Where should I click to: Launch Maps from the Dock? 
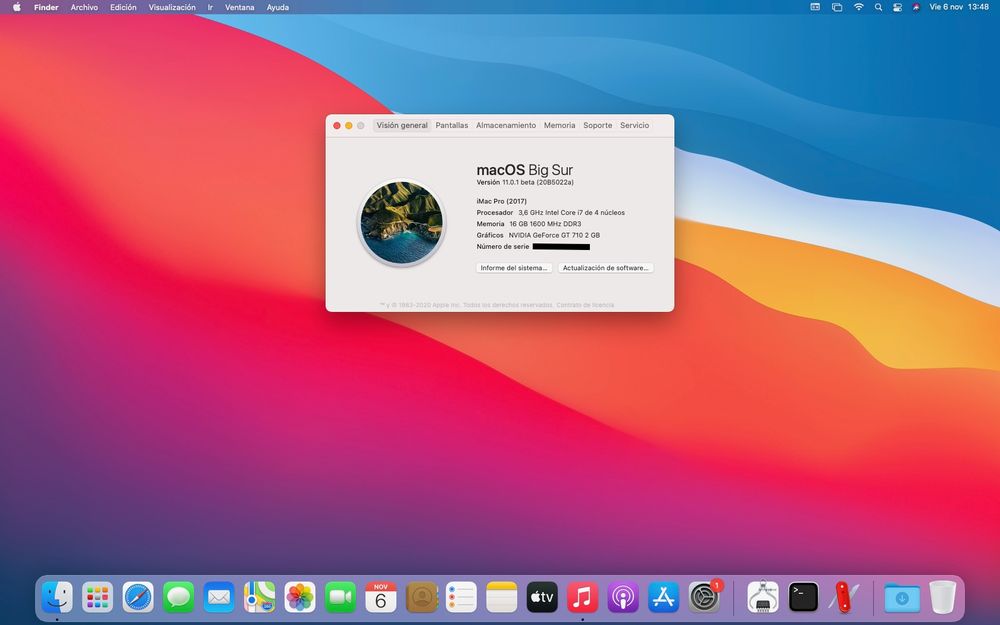[260, 598]
